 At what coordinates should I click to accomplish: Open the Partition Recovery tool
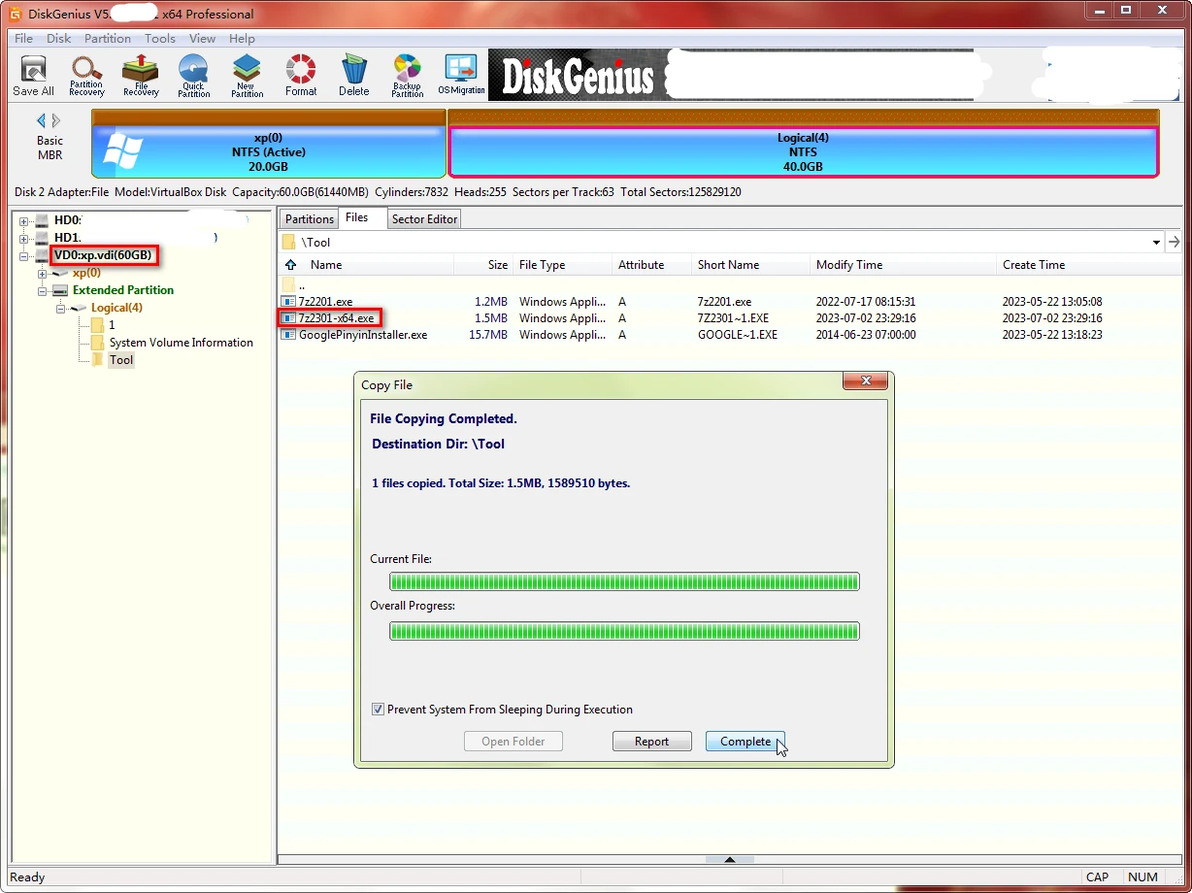(x=87, y=75)
